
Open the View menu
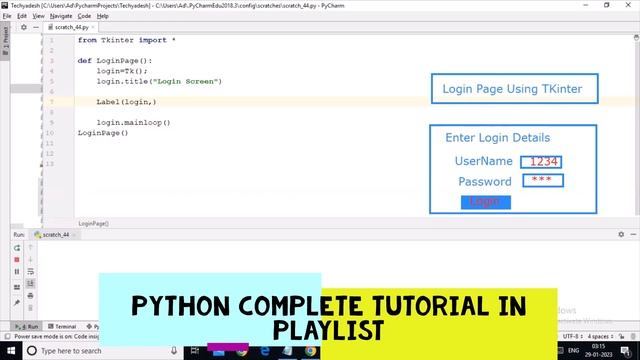pyautogui.click(x=38, y=16)
